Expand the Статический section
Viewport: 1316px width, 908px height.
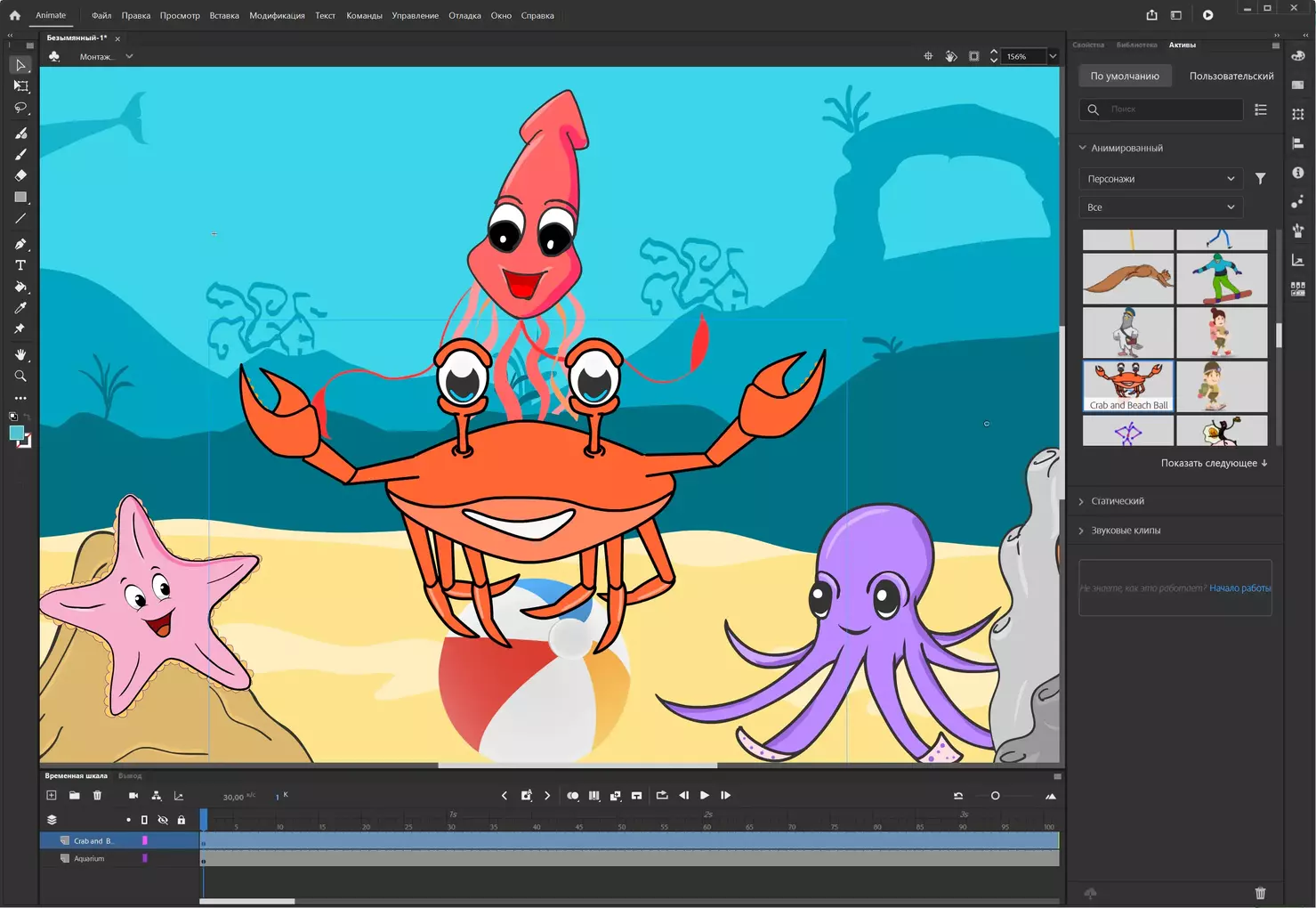pyautogui.click(x=1118, y=501)
